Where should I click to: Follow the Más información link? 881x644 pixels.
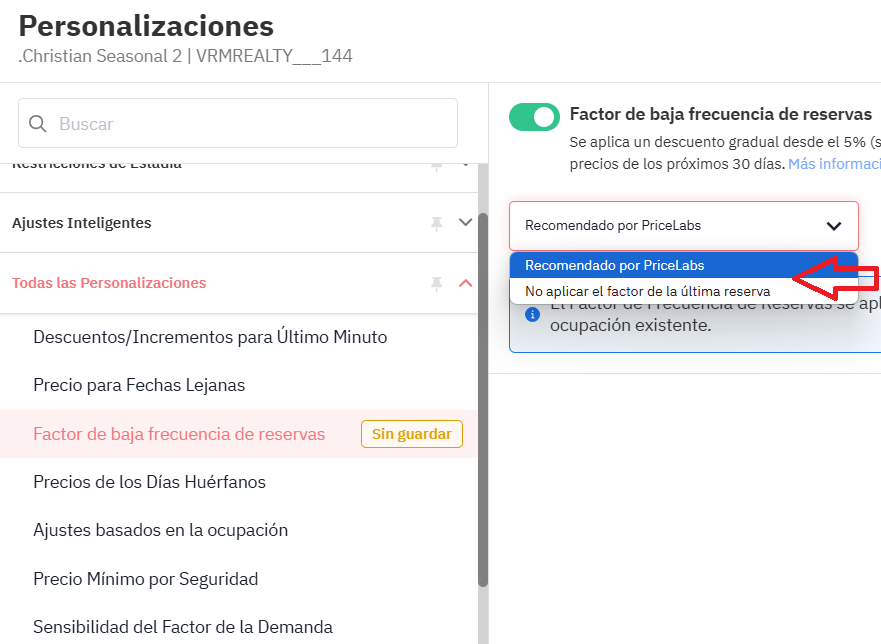click(834, 164)
